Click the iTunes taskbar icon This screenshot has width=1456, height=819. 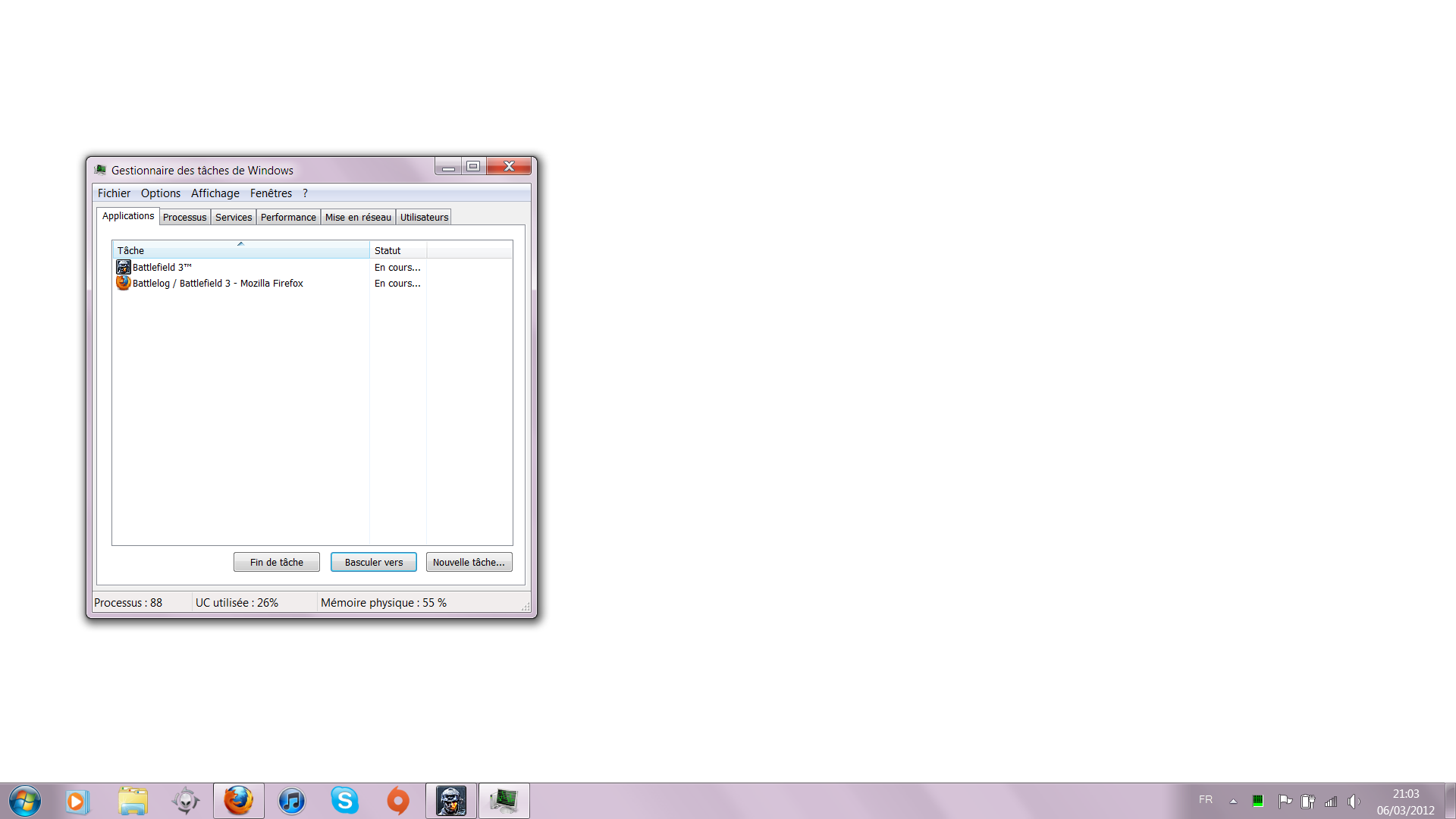(x=291, y=801)
